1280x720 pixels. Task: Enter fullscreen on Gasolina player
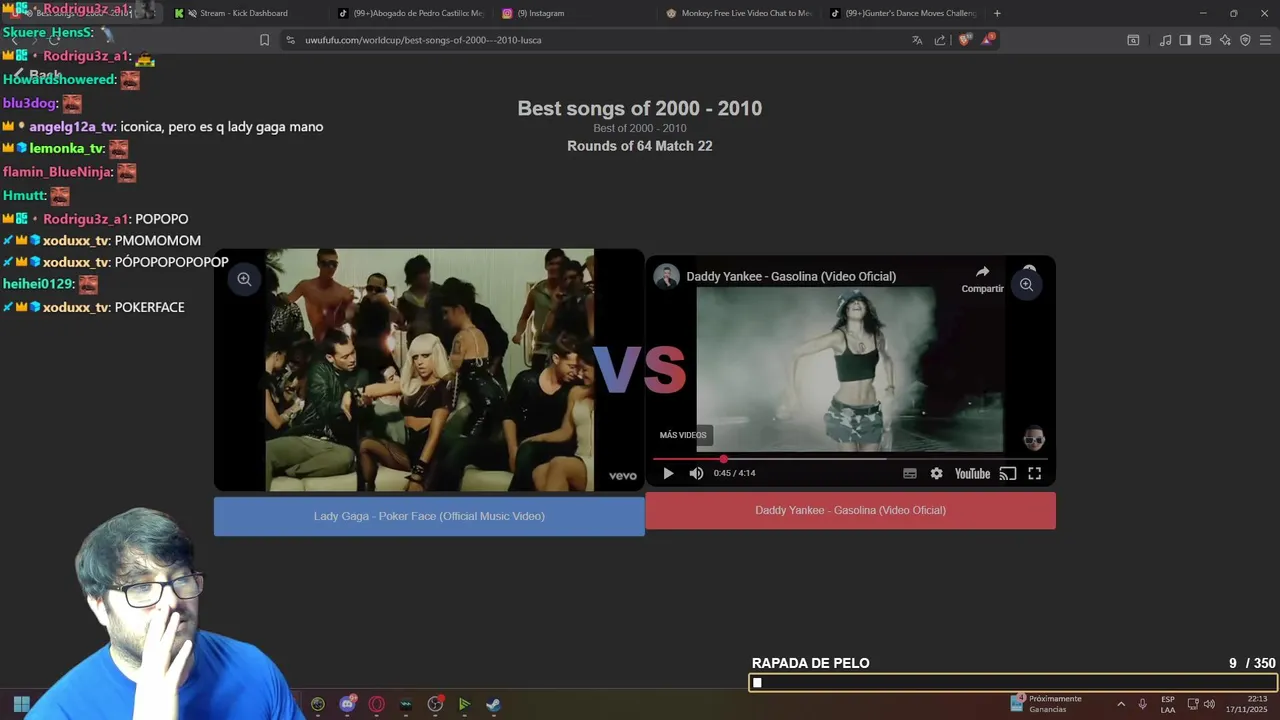click(1035, 474)
